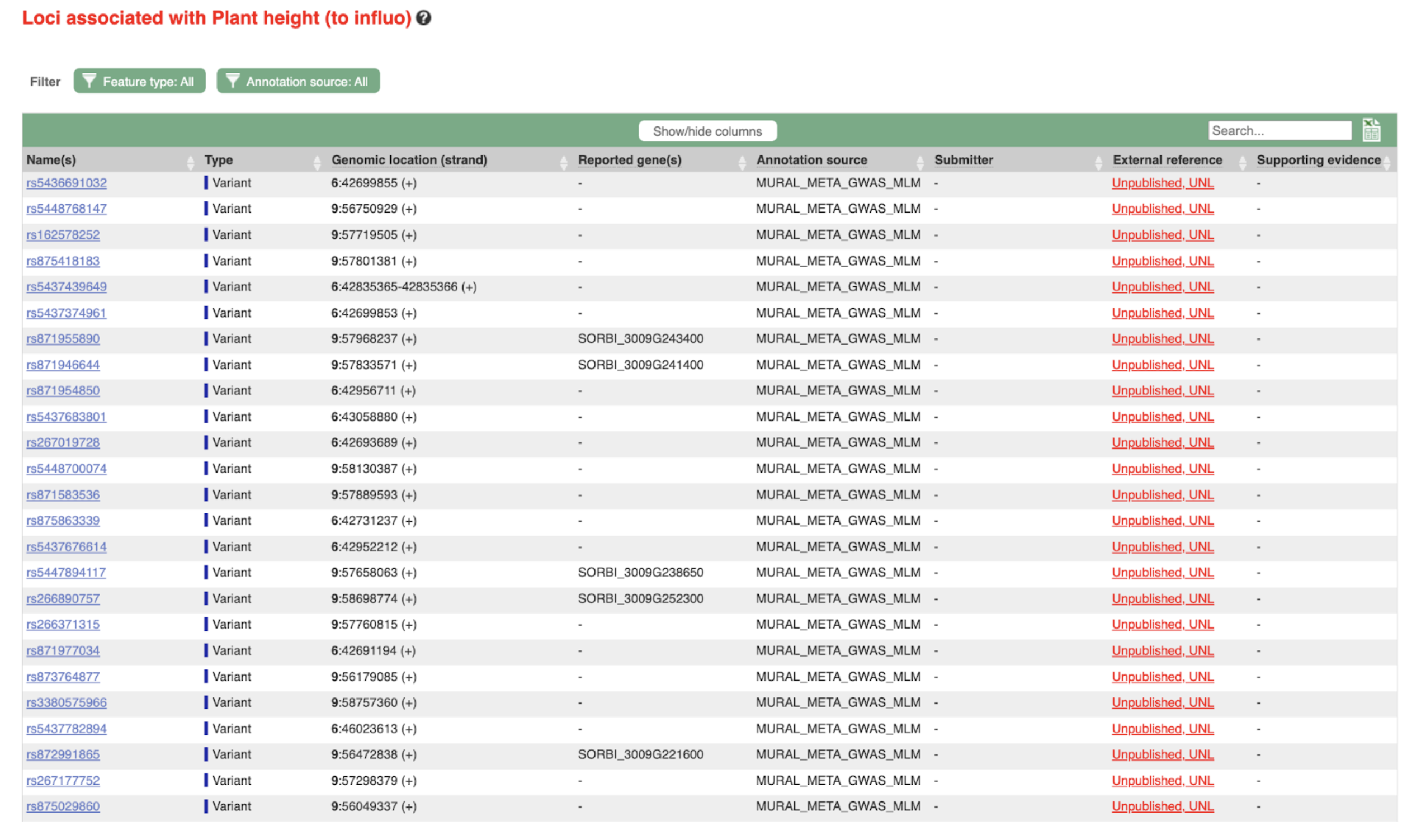Download table as spreadsheet icon
The image size is (1407, 840).
(1371, 130)
